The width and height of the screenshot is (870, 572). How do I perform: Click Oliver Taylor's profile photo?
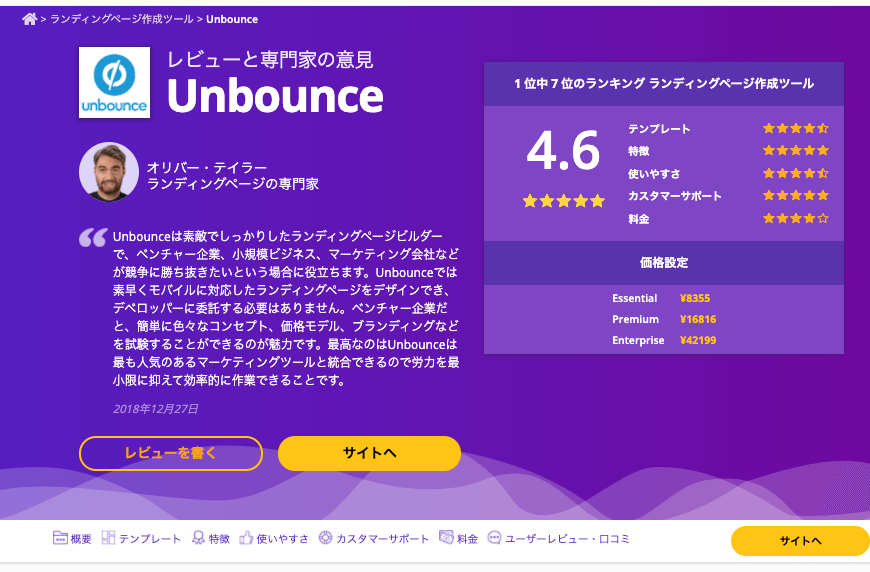[x=109, y=172]
